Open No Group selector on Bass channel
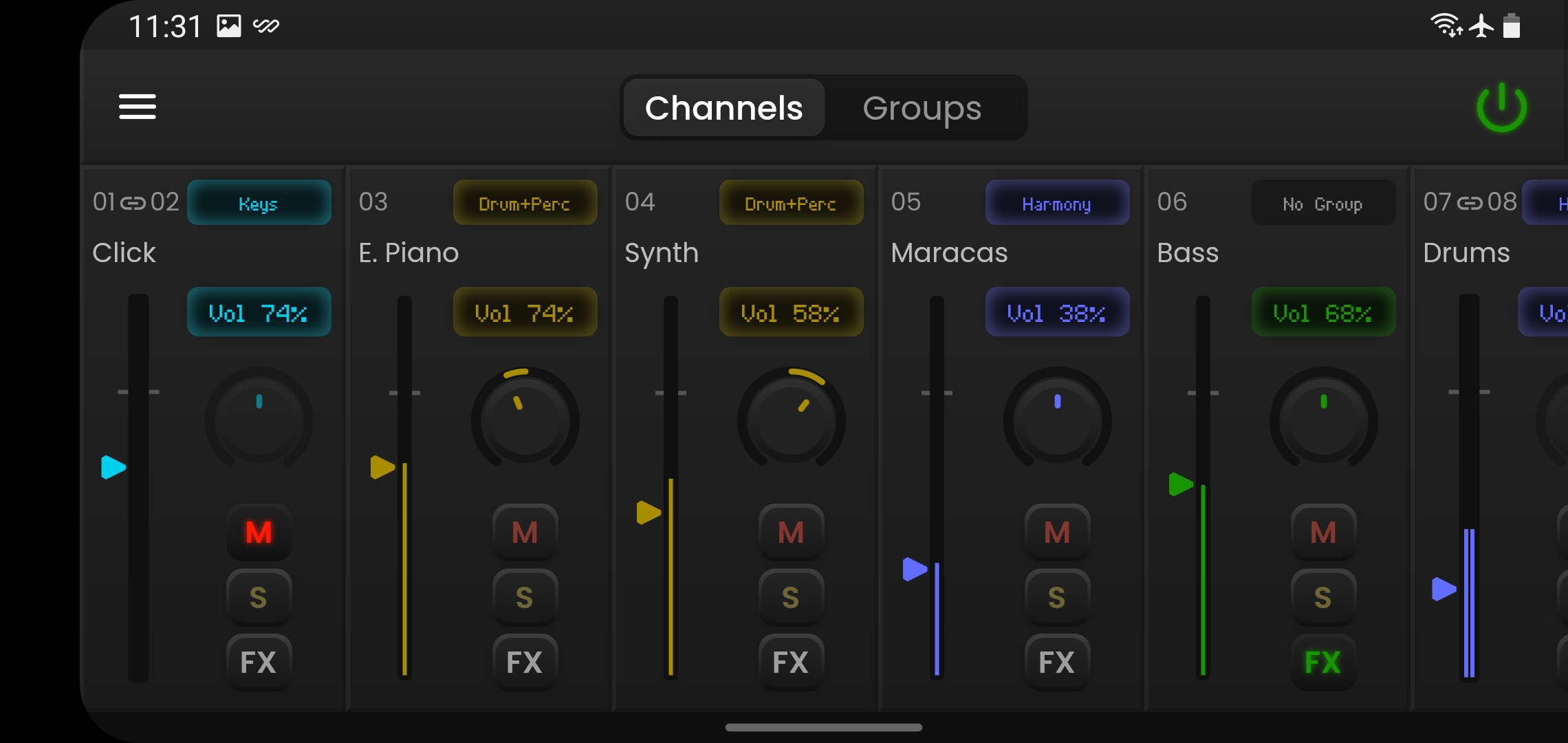The width and height of the screenshot is (1568, 743). [1322, 203]
